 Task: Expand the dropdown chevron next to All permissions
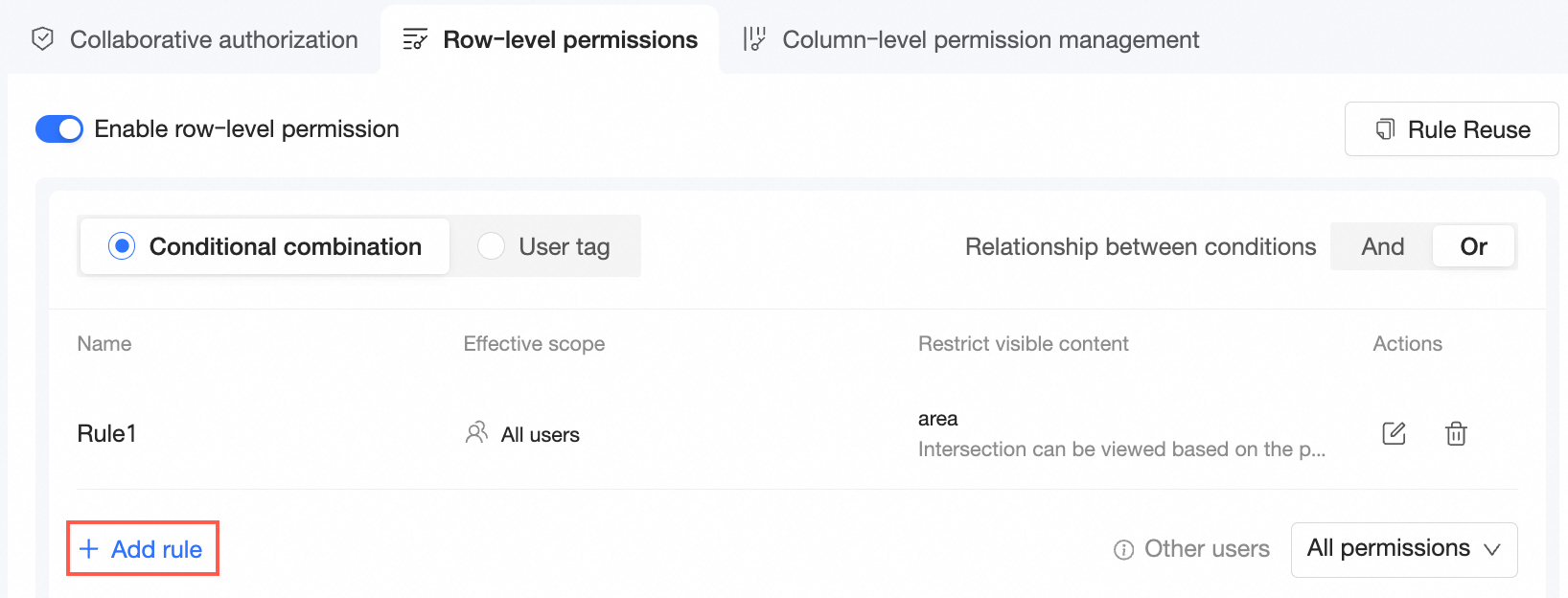1492,550
